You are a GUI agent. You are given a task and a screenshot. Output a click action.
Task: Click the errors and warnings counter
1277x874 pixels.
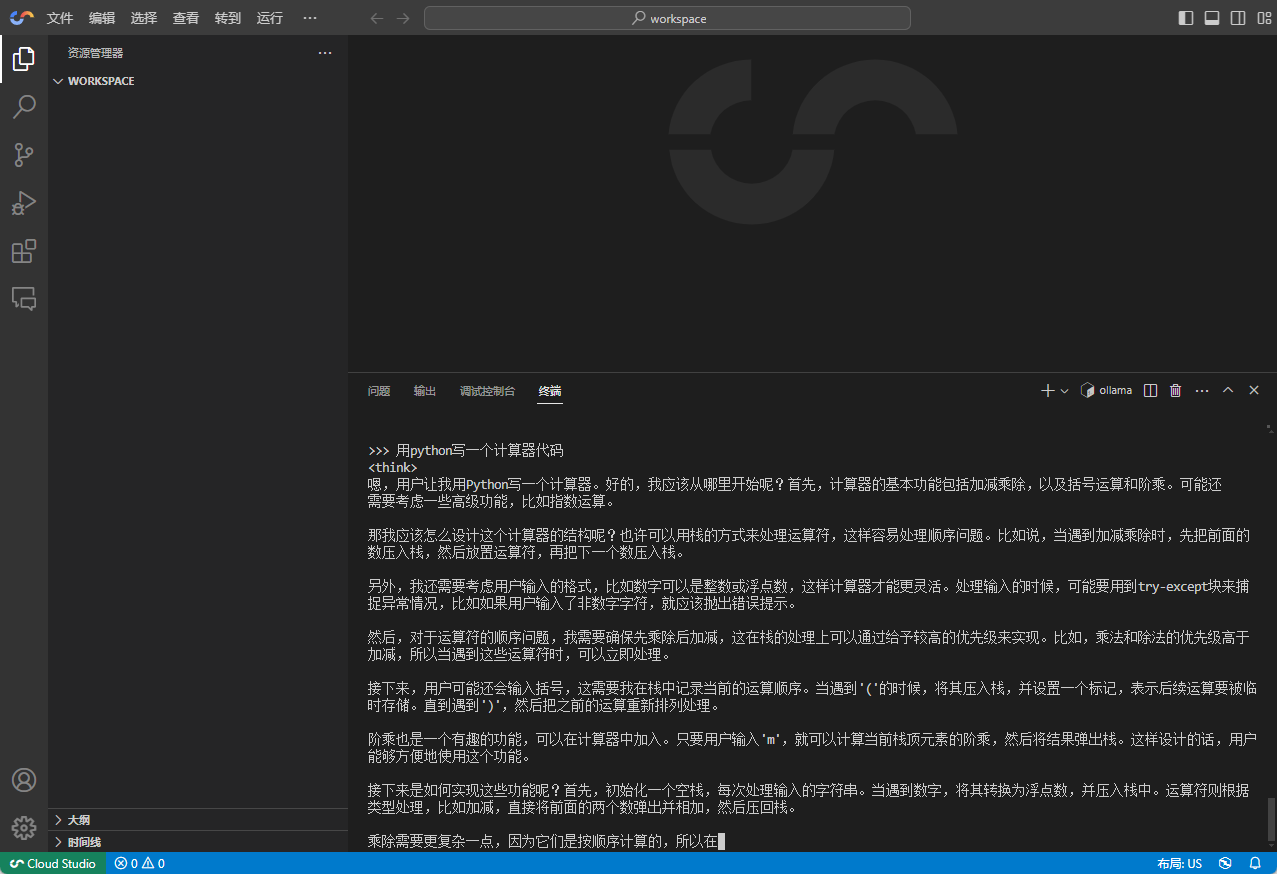coord(139,863)
